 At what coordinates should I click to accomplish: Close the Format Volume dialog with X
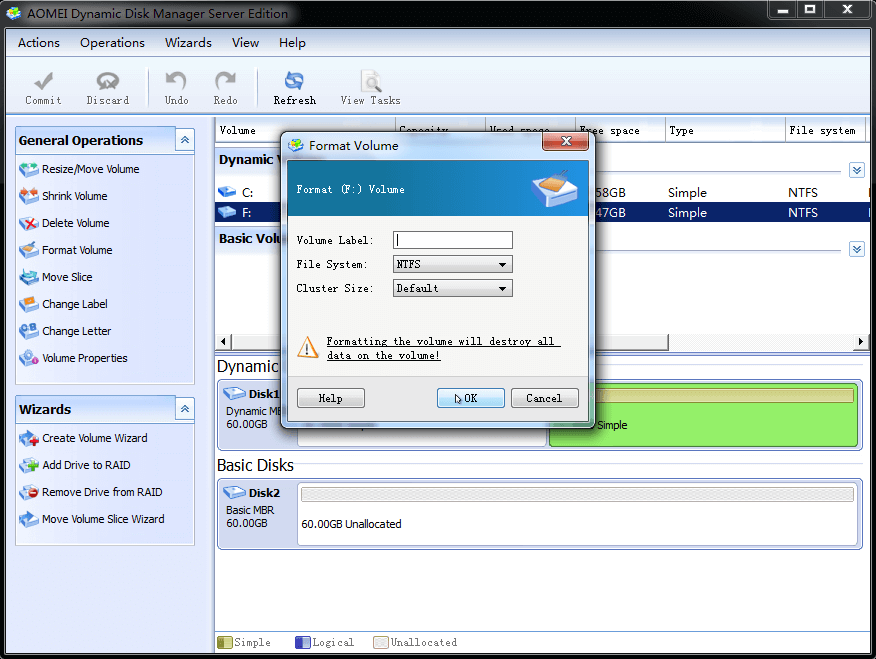pyautogui.click(x=565, y=141)
